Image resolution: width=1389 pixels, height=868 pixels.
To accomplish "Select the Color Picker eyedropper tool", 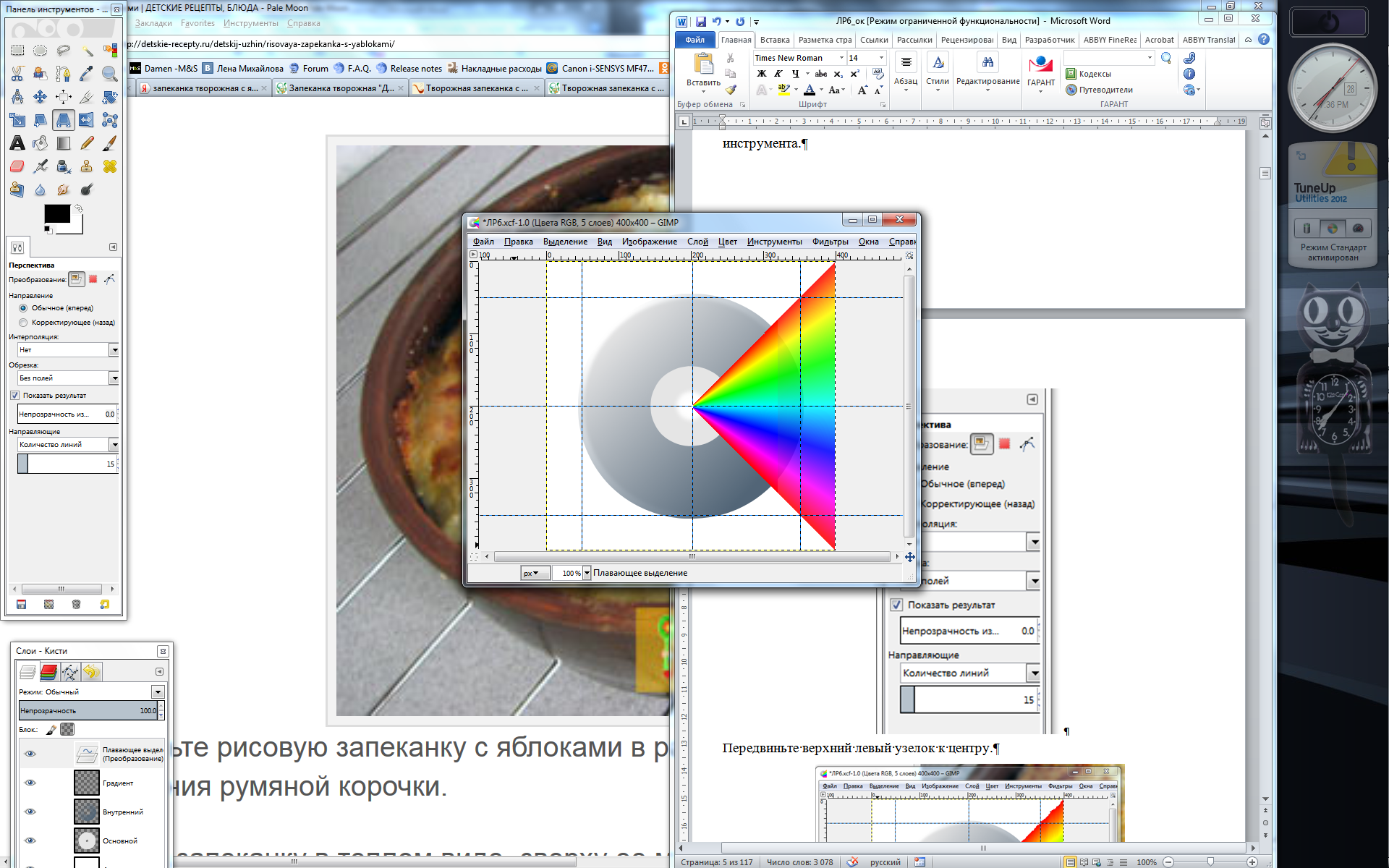I will (x=87, y=74).
